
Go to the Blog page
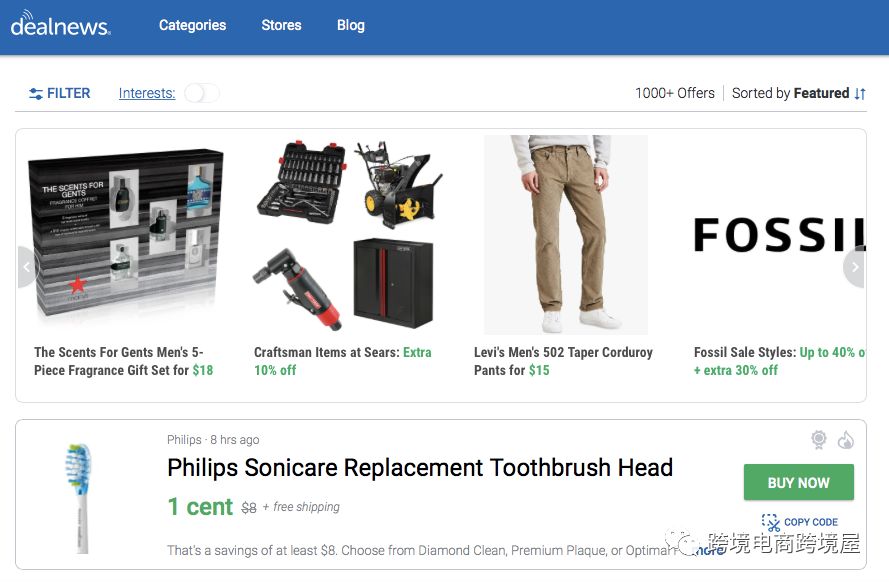(x=350, y=26)
